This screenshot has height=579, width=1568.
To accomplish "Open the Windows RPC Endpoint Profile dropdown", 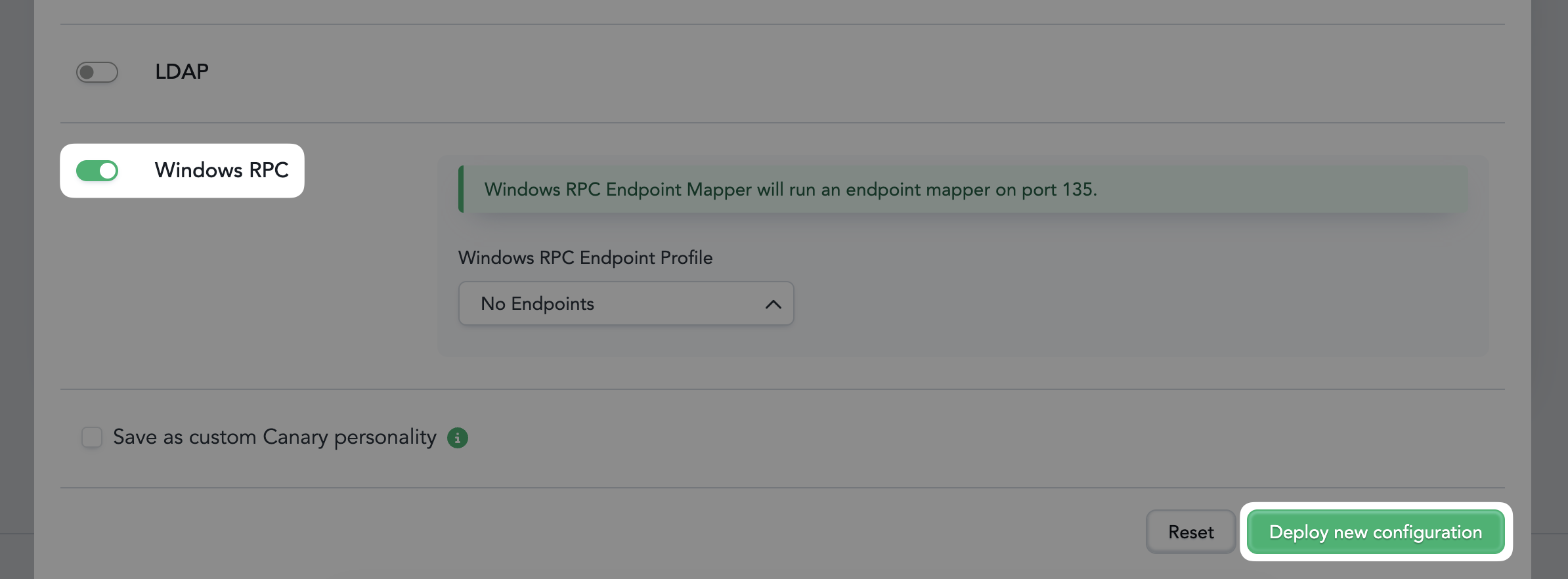I will (626, 303).
